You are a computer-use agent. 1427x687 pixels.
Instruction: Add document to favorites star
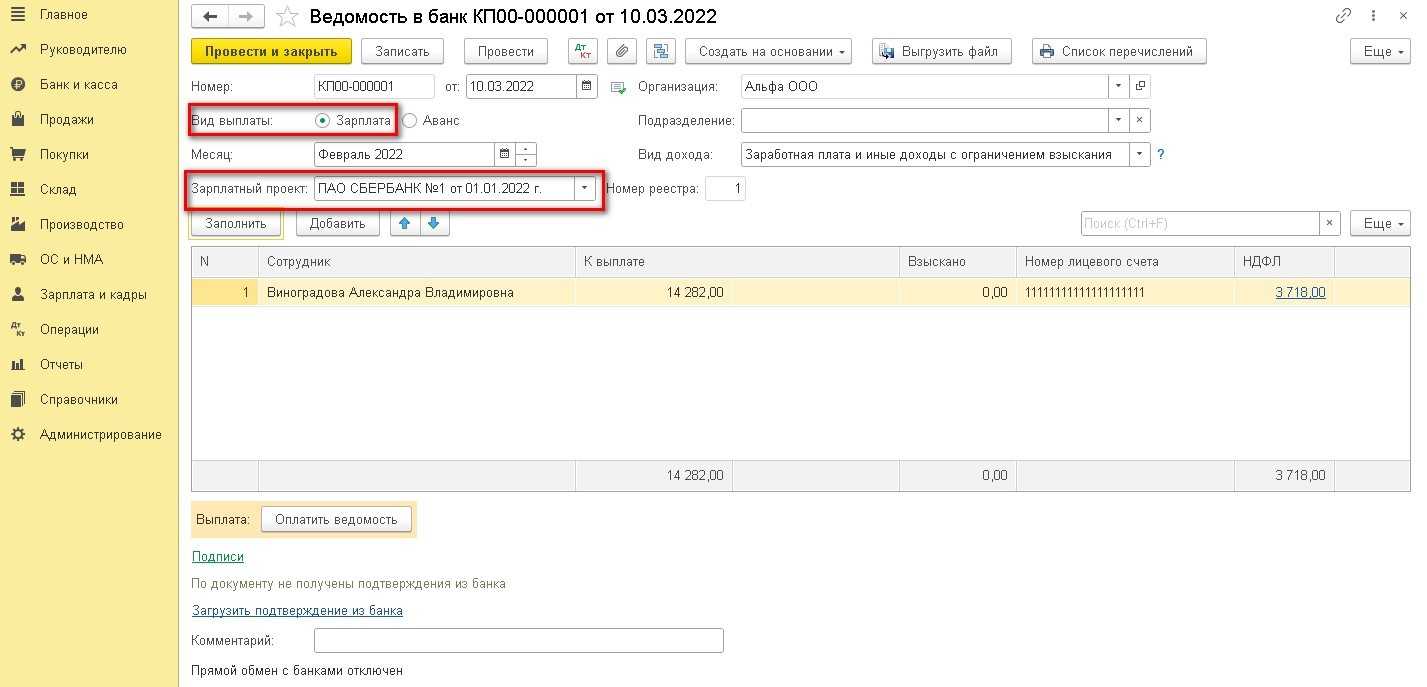(x=287, y=17)
